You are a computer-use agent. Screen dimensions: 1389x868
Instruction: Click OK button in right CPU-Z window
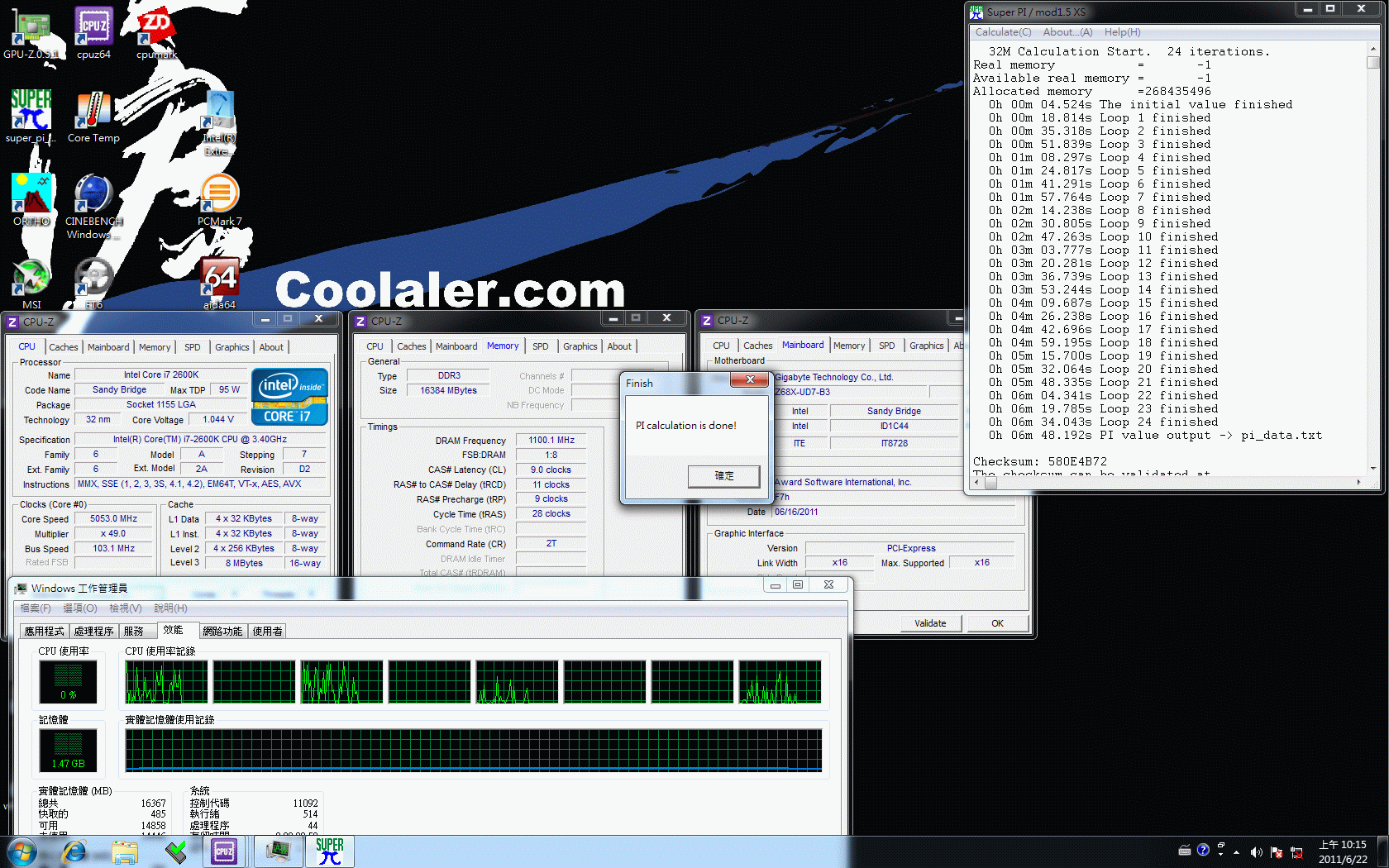pos(997,623)
